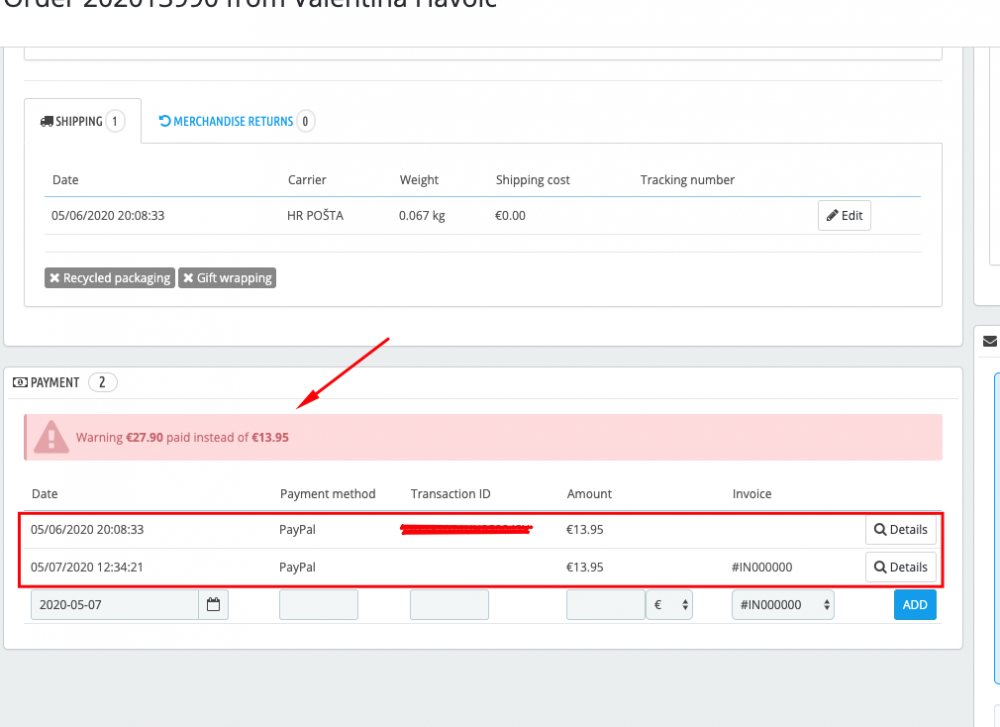
Task: Click the Recycled packaging badge
Action: pyautogui.click(x=110, y=278)
